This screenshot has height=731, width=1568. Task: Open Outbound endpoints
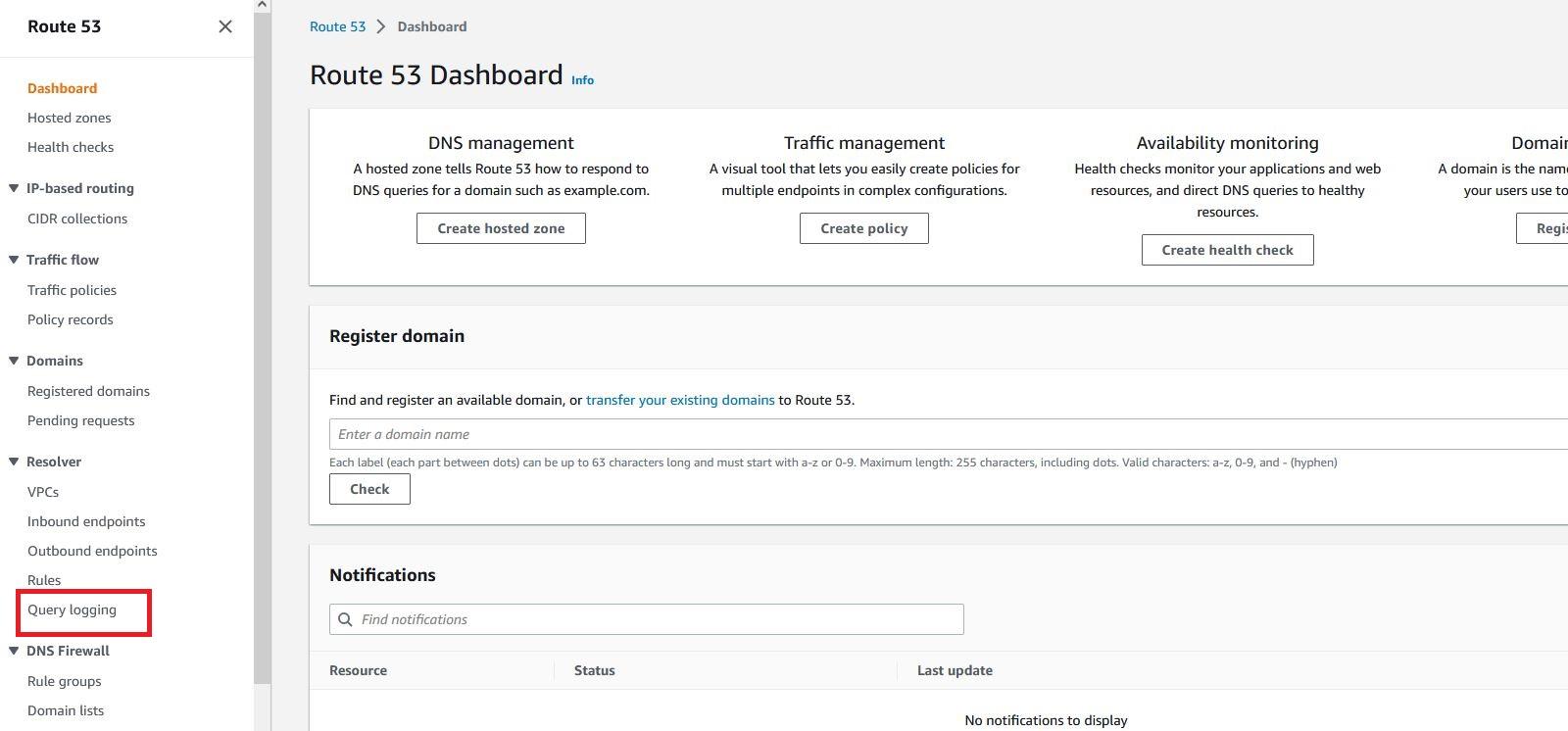coord(92,551)
